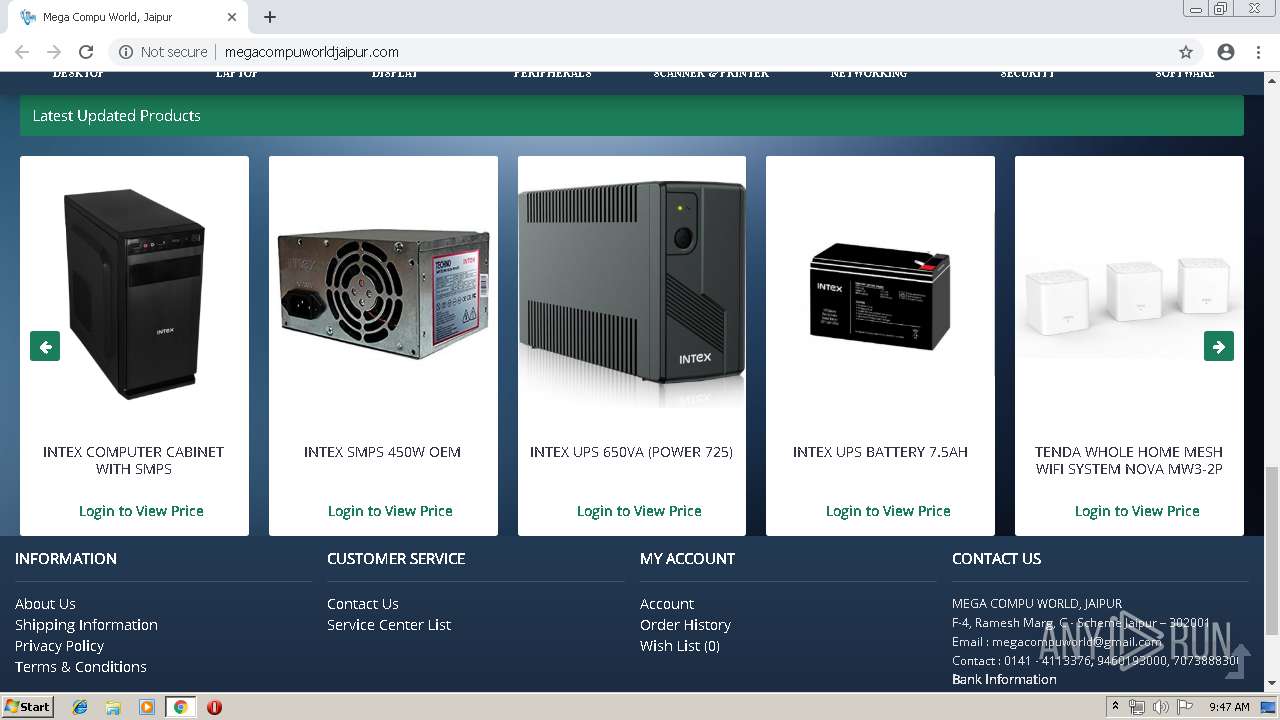Open INTEX SMPS 450W OEM title

pyautogui.click(x=383, y=452)
